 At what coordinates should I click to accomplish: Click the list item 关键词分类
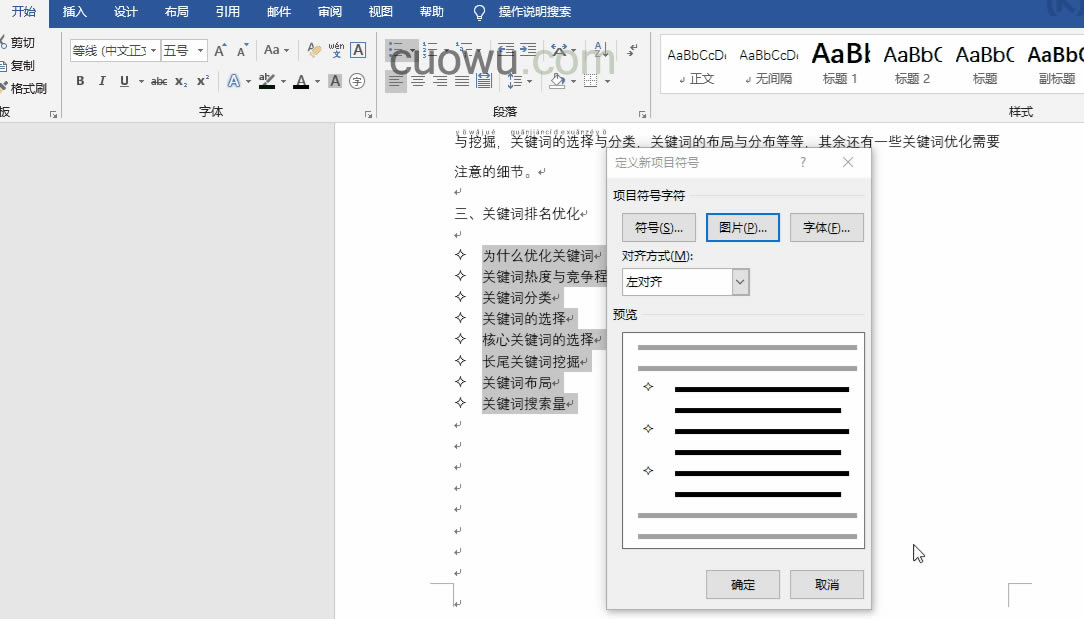(516, 297)
